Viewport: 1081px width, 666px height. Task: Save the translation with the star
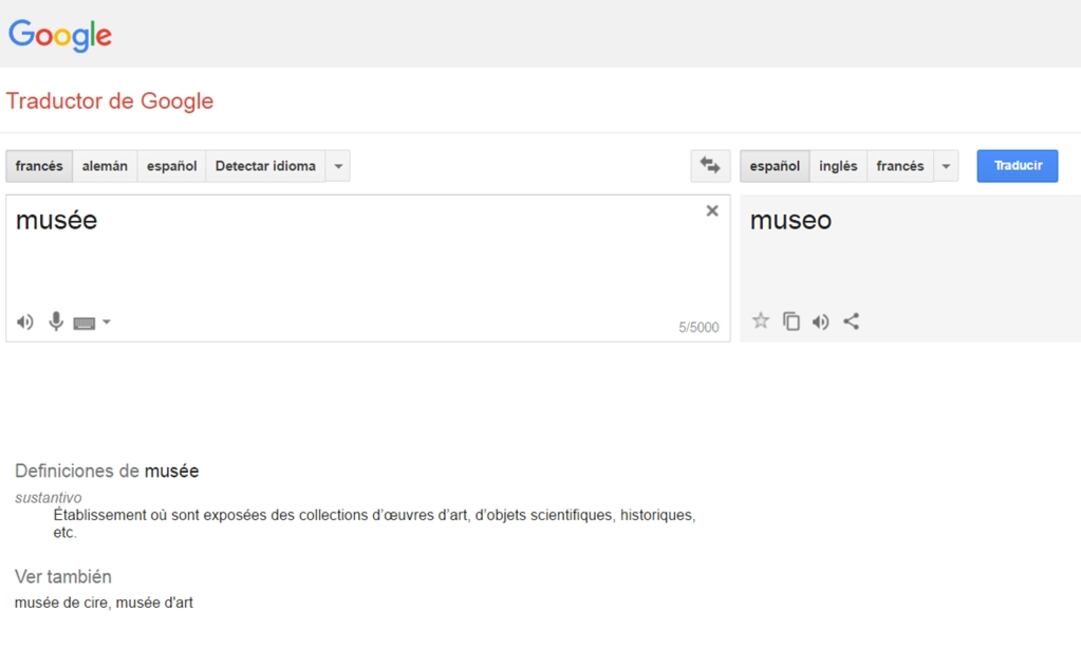click(760, 321)
